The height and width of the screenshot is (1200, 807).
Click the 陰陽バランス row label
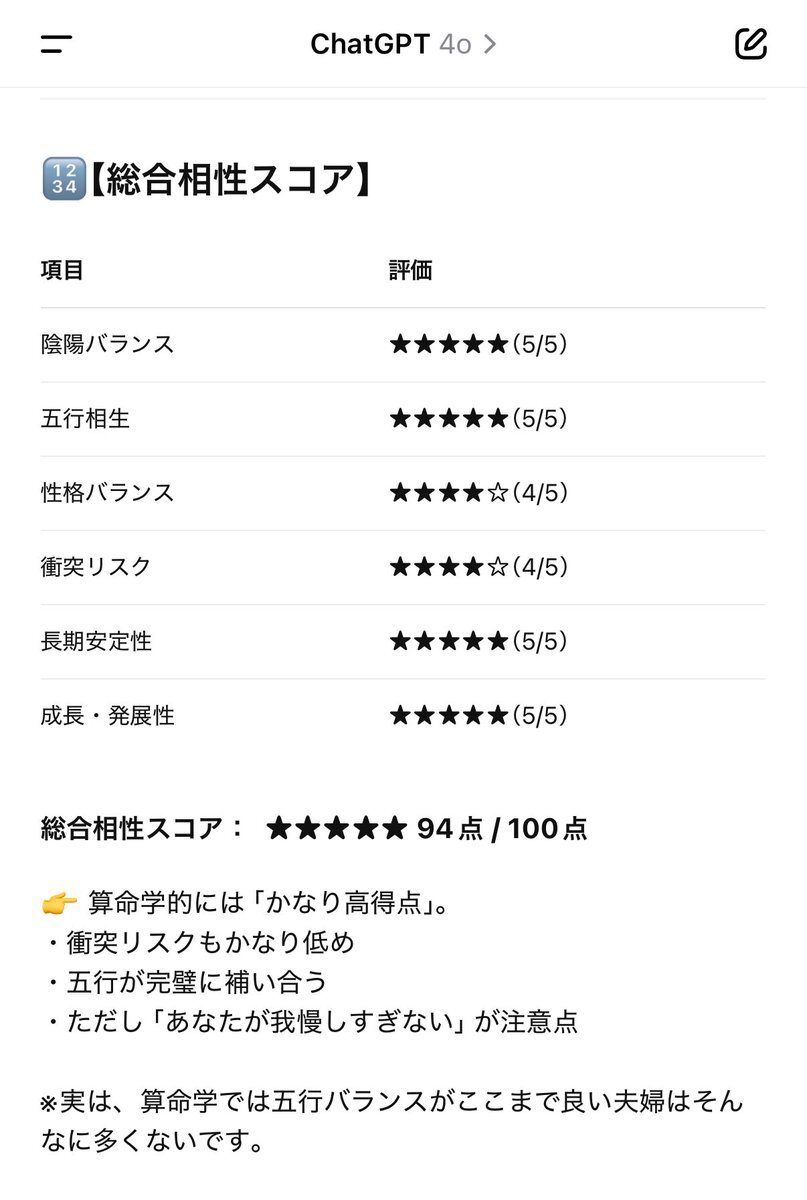click(x=107, y=344)
